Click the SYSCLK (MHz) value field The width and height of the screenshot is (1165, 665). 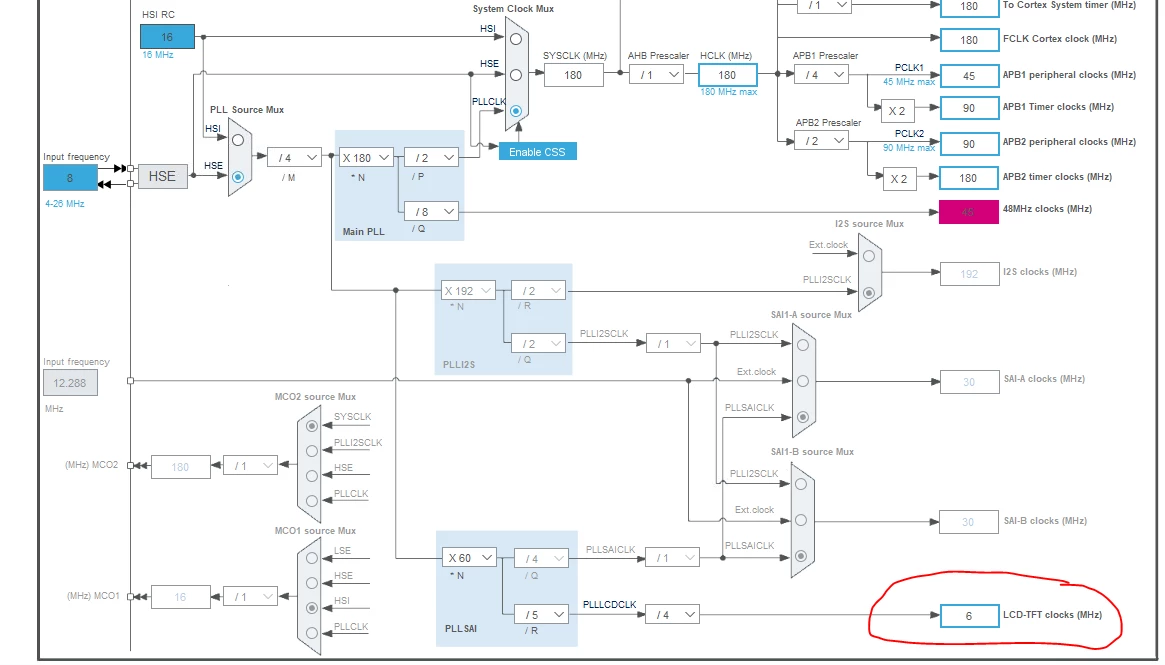coord(574,75)
